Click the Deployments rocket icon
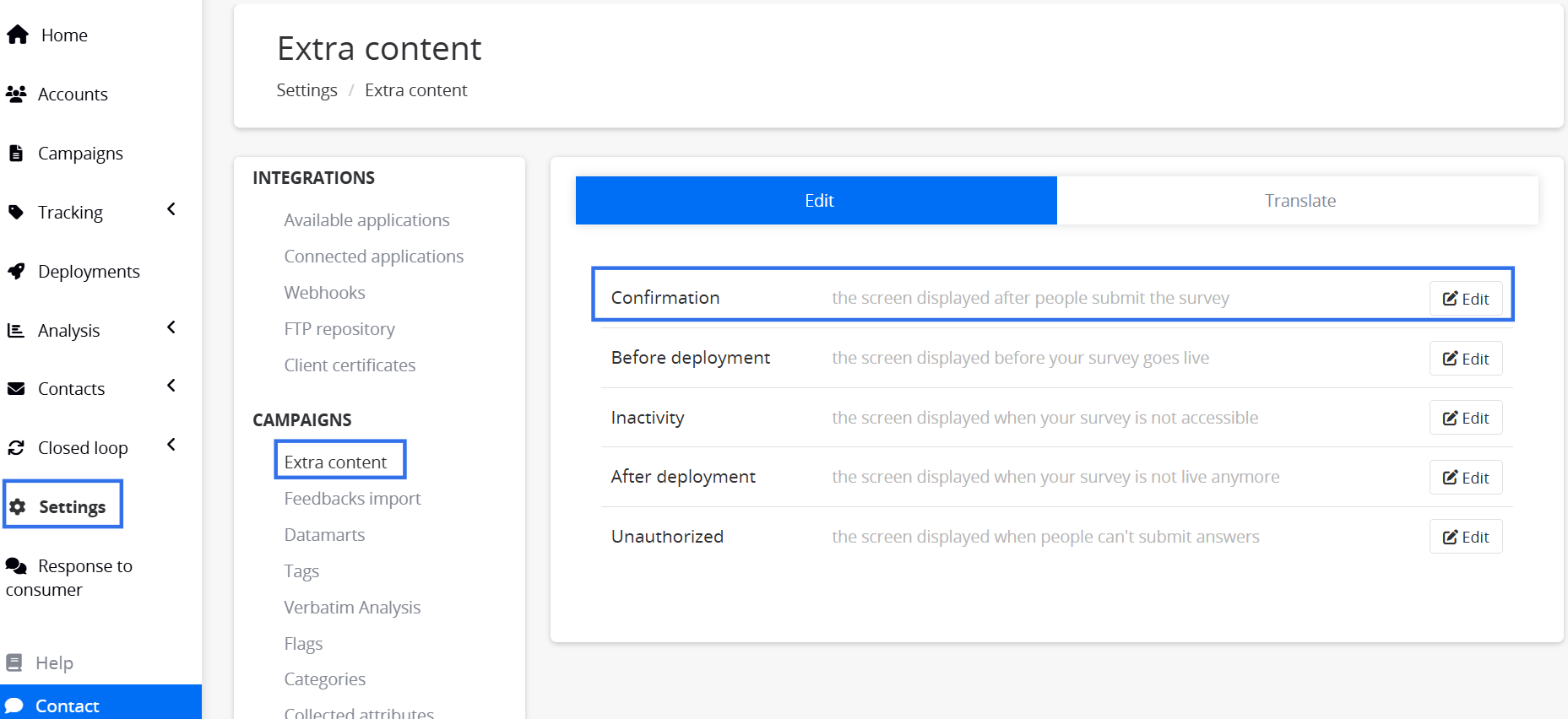The height and width of the screenshot is (719, 1568). (16, 271)
